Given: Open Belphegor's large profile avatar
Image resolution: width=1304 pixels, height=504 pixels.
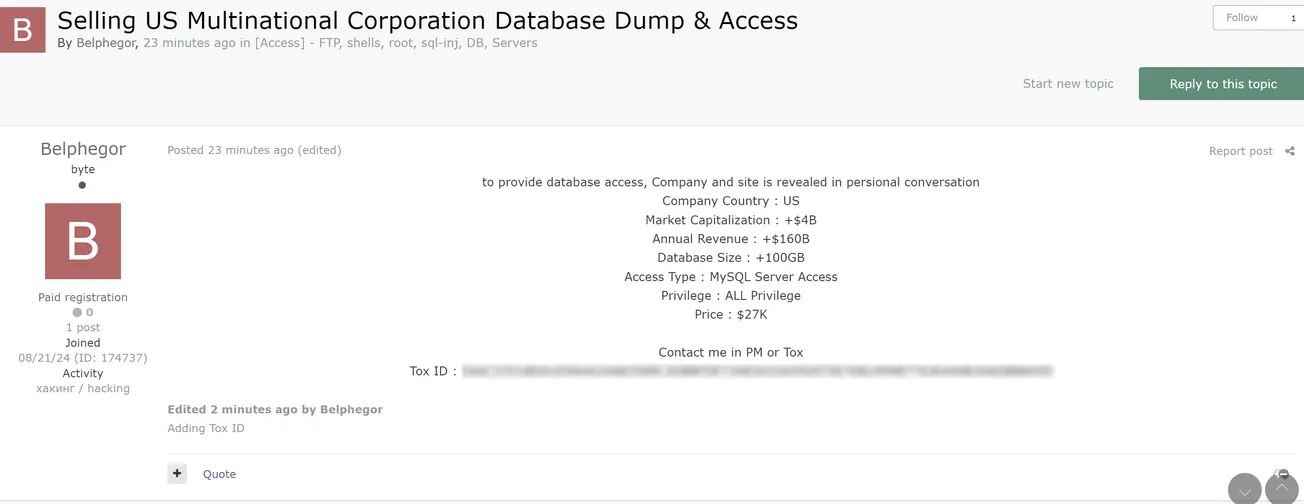Looking at the screenshot, I should point(83,241).
